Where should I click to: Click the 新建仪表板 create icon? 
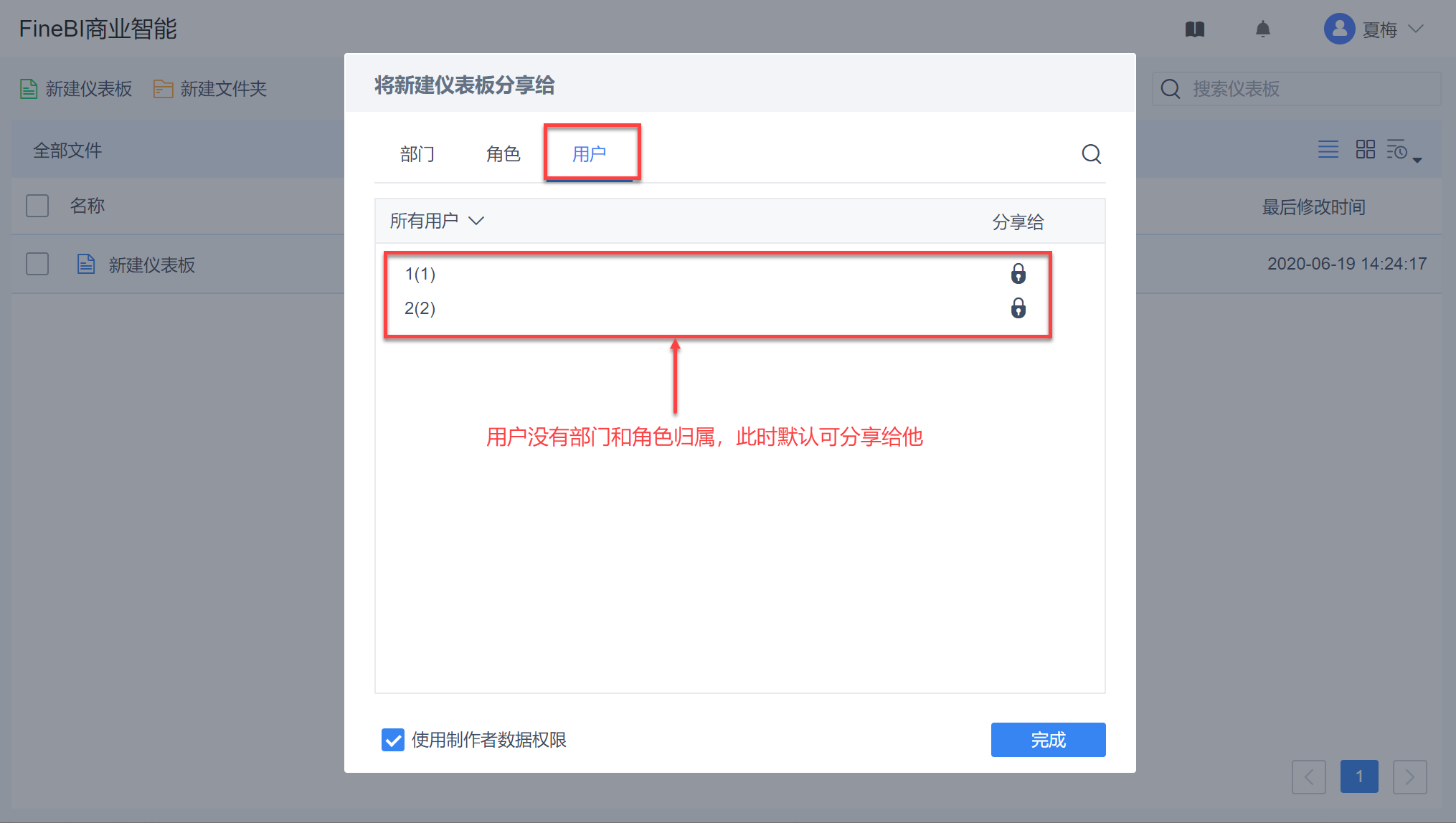[29, 89]
